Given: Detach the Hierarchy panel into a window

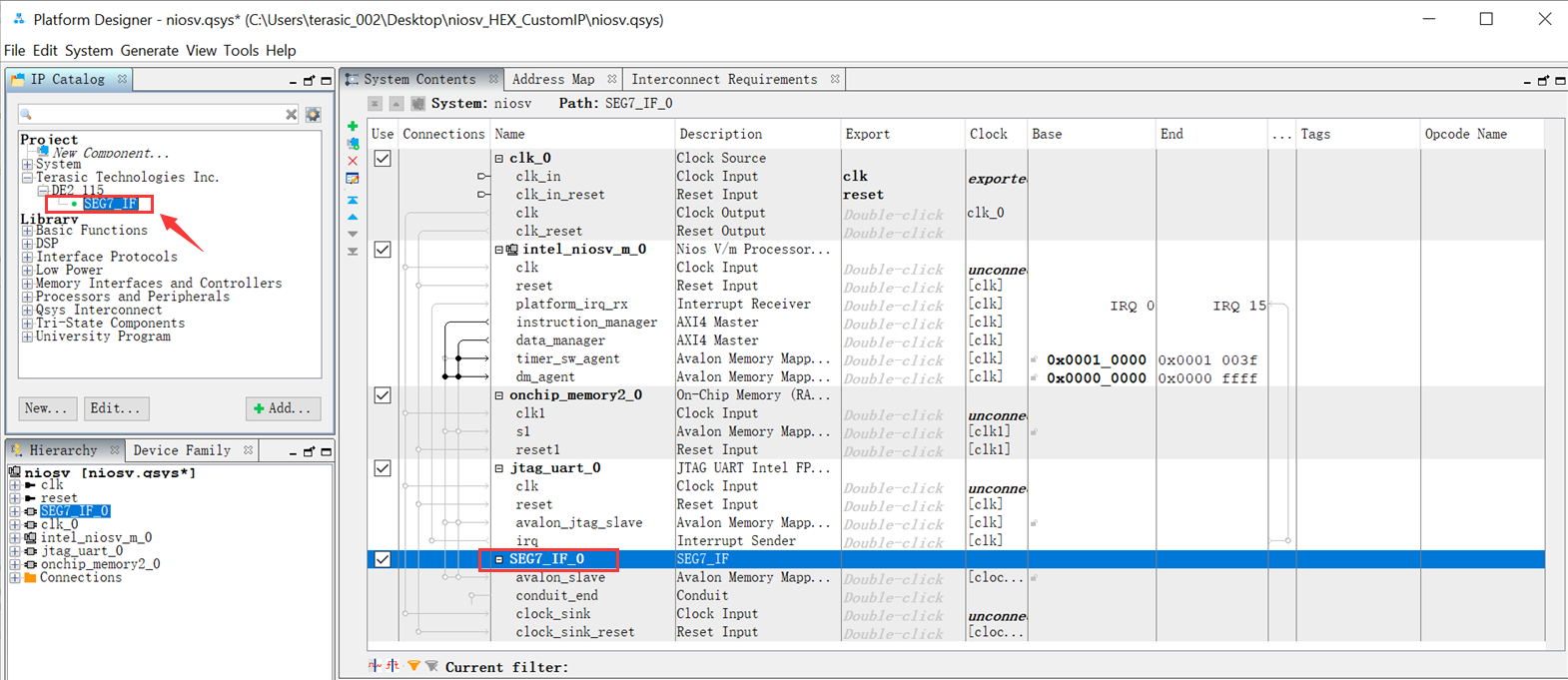Looking at the screenshot, I should click(309, 451).
